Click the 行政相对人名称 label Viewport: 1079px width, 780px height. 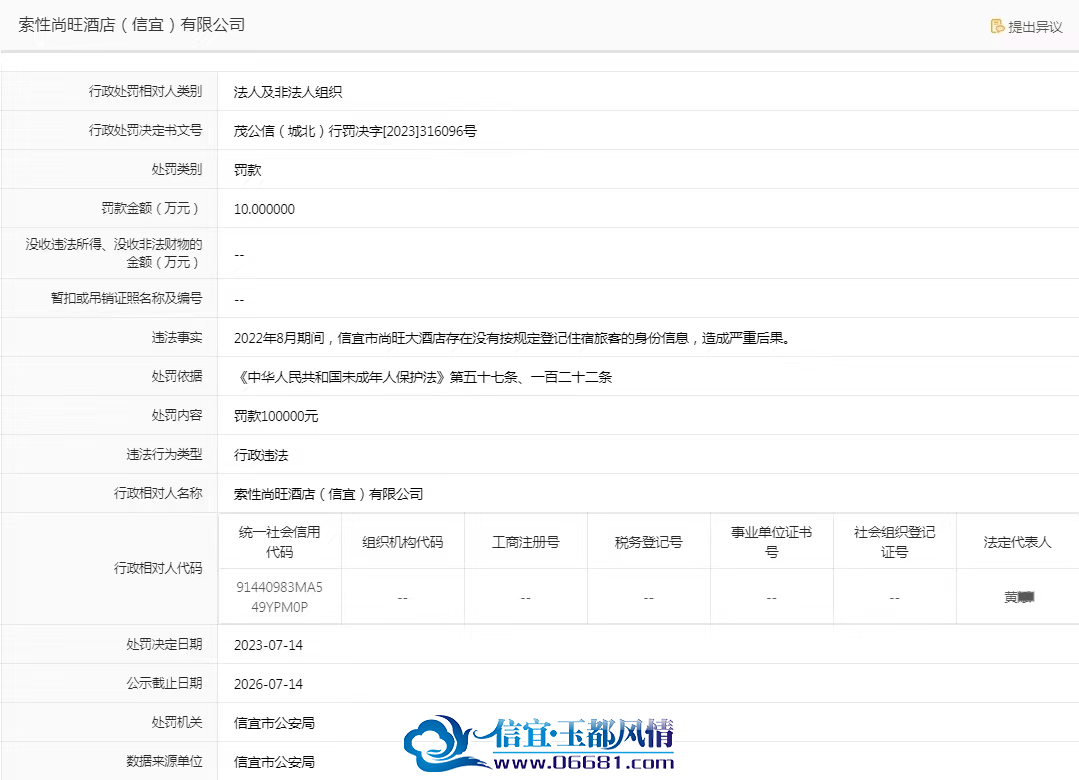(158, 493)
